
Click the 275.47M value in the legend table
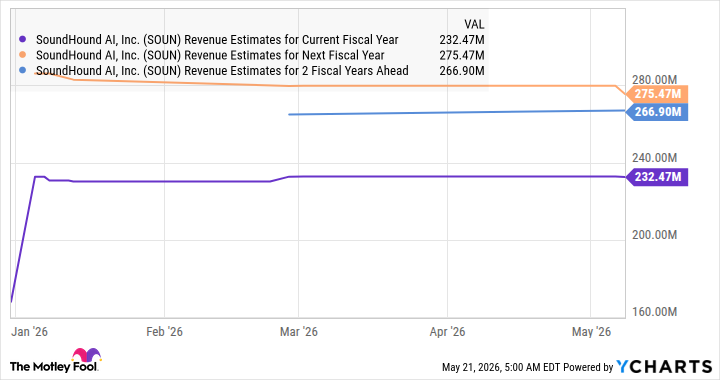pos(461,56)
